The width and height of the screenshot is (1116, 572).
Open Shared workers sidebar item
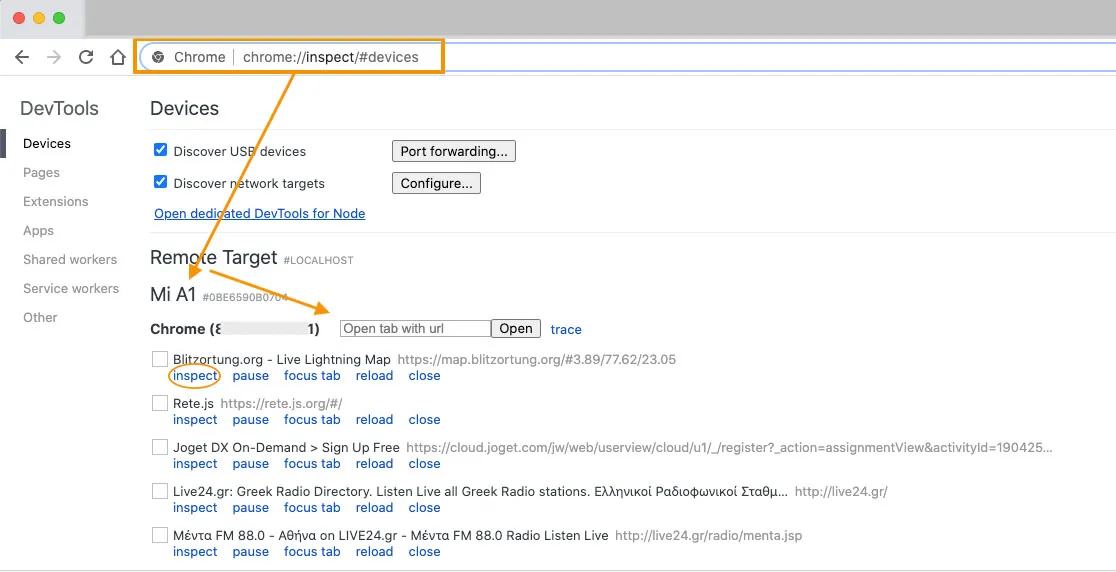pos(70,259)
